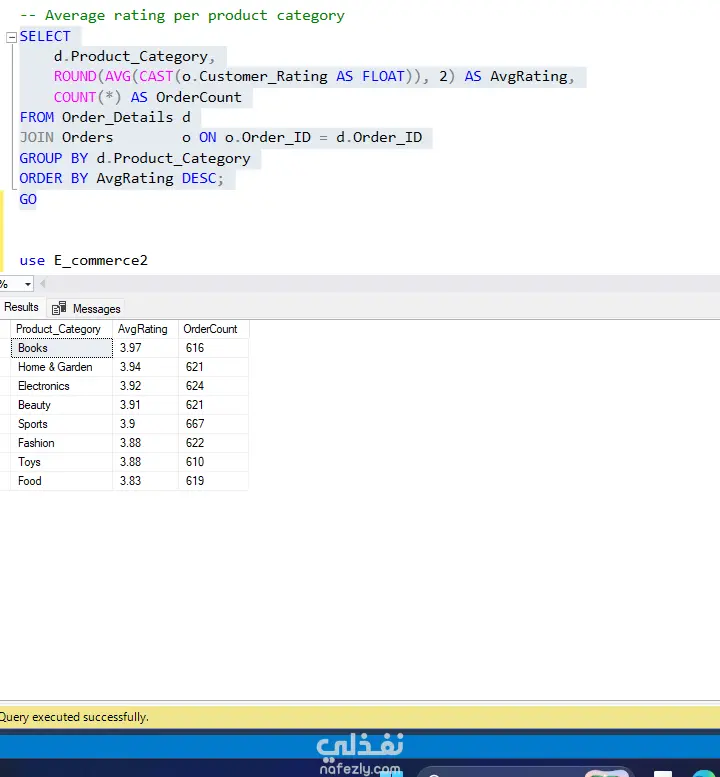Collapse the SELECT statement outline block
The width and height of the screenshot is (720, 777).
[11, 37]
